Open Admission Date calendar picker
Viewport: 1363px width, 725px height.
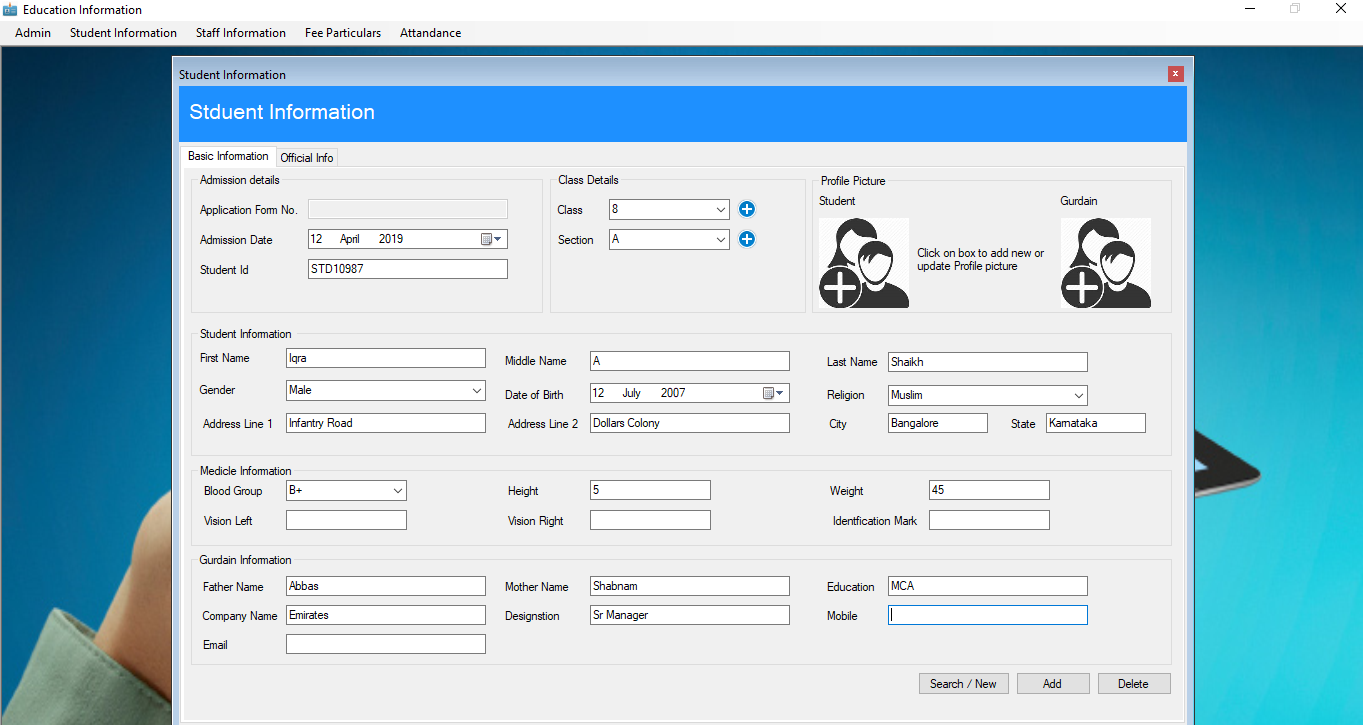click(x=493, y=239)
